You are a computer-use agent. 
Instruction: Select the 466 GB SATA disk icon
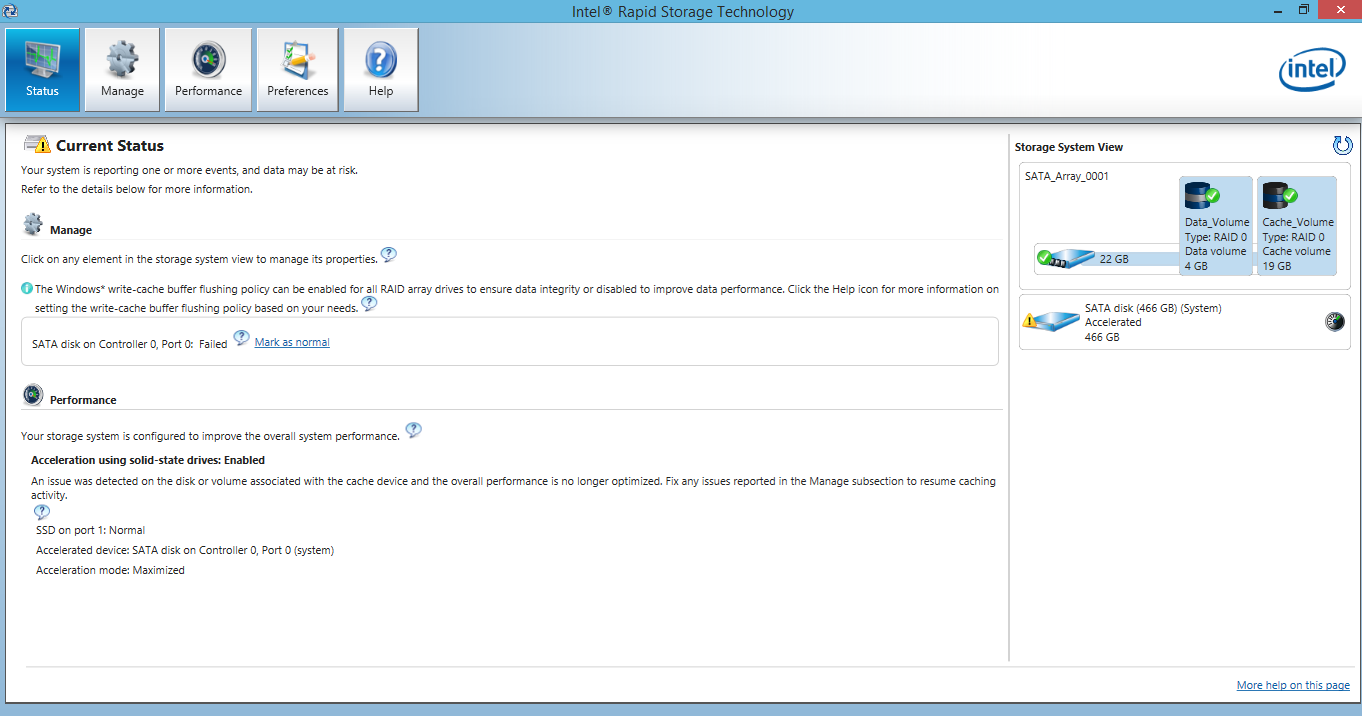pyautogui.click(x=1051, y=322)
